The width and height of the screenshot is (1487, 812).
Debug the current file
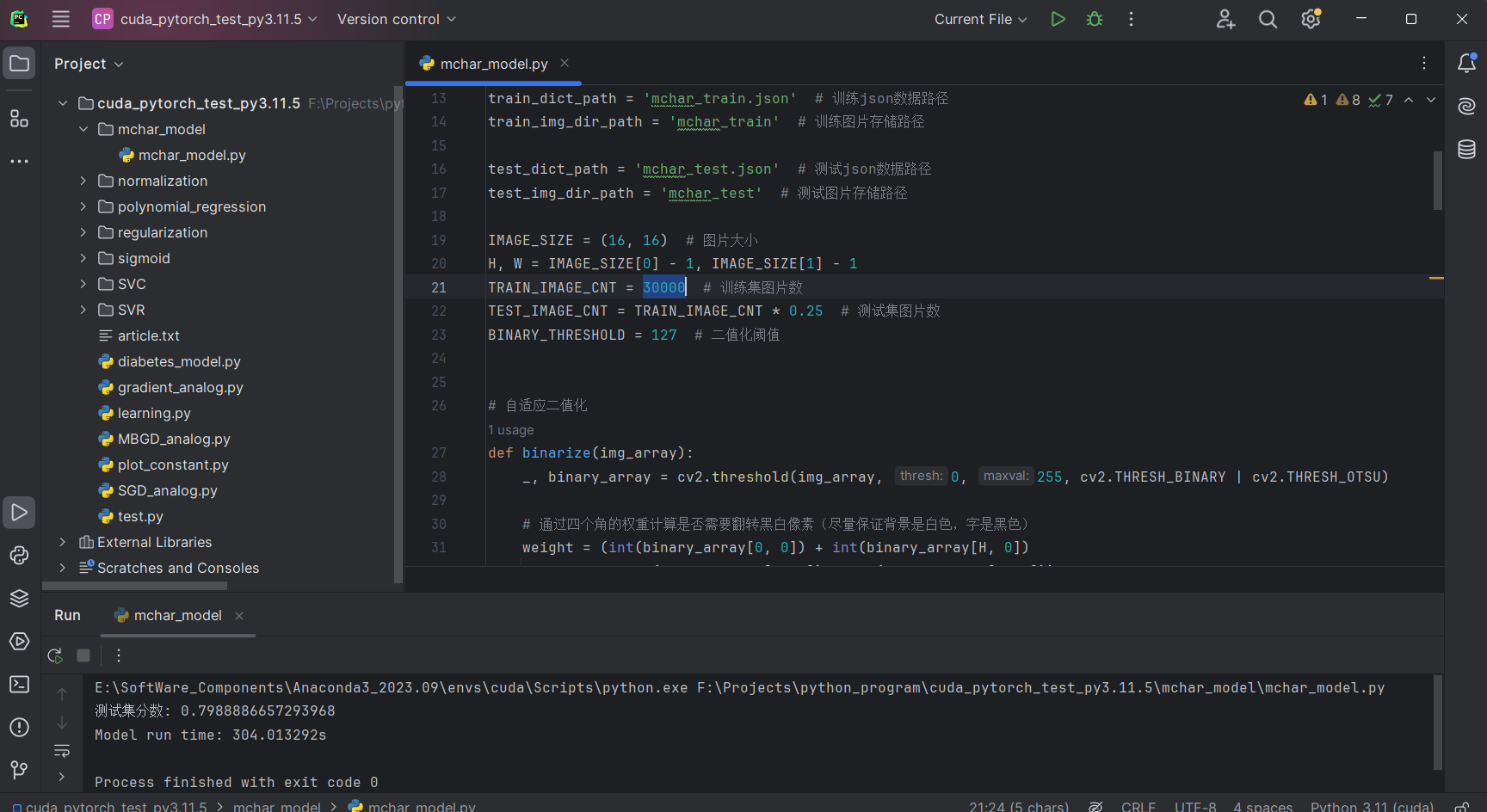point(1095,19)
